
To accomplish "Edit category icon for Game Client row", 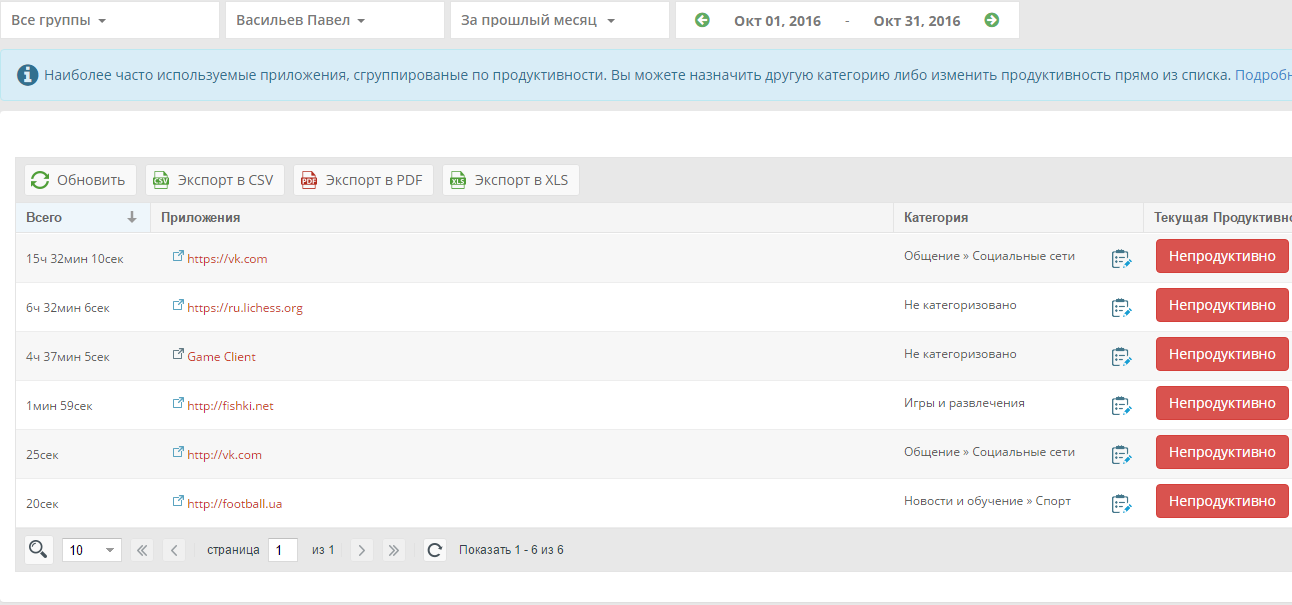I will coord(1121,357).
